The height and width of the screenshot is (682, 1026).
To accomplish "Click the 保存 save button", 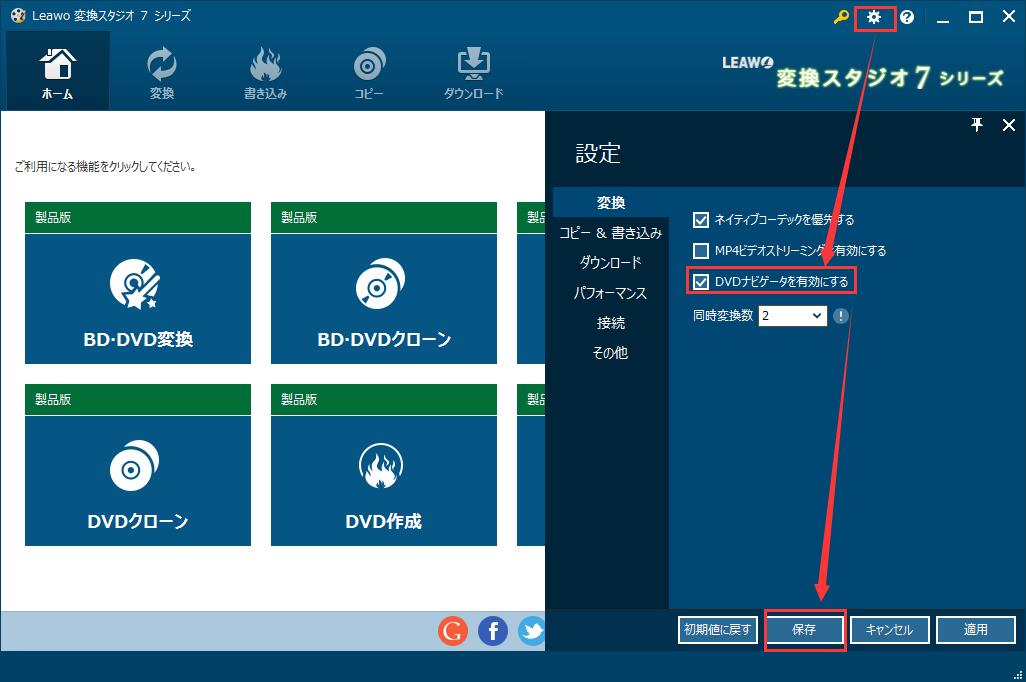I will click(804, 629).
